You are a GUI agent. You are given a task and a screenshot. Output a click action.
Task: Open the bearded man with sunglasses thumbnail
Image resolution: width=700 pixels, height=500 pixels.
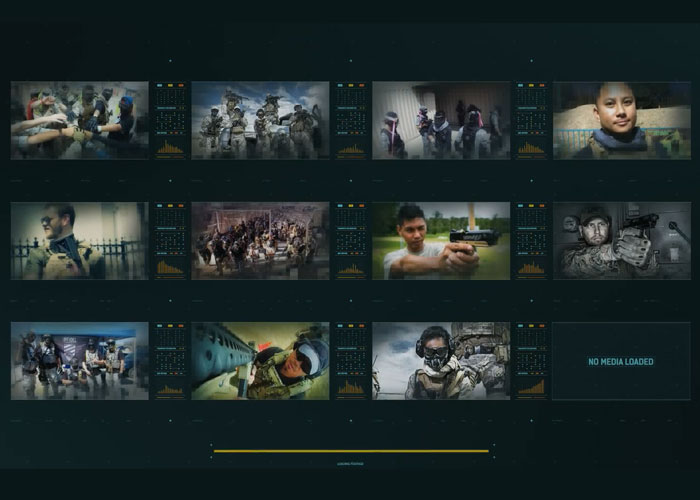point(79,241)
